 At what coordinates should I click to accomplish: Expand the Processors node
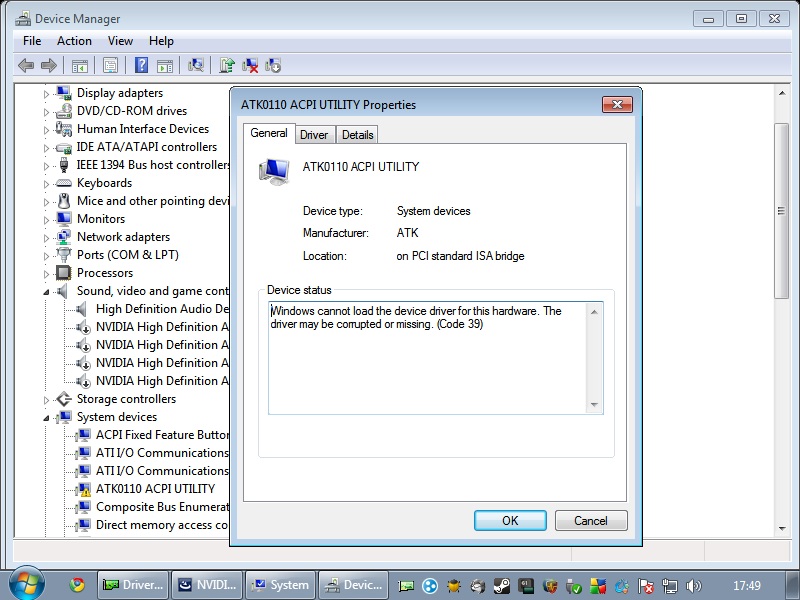46,274
